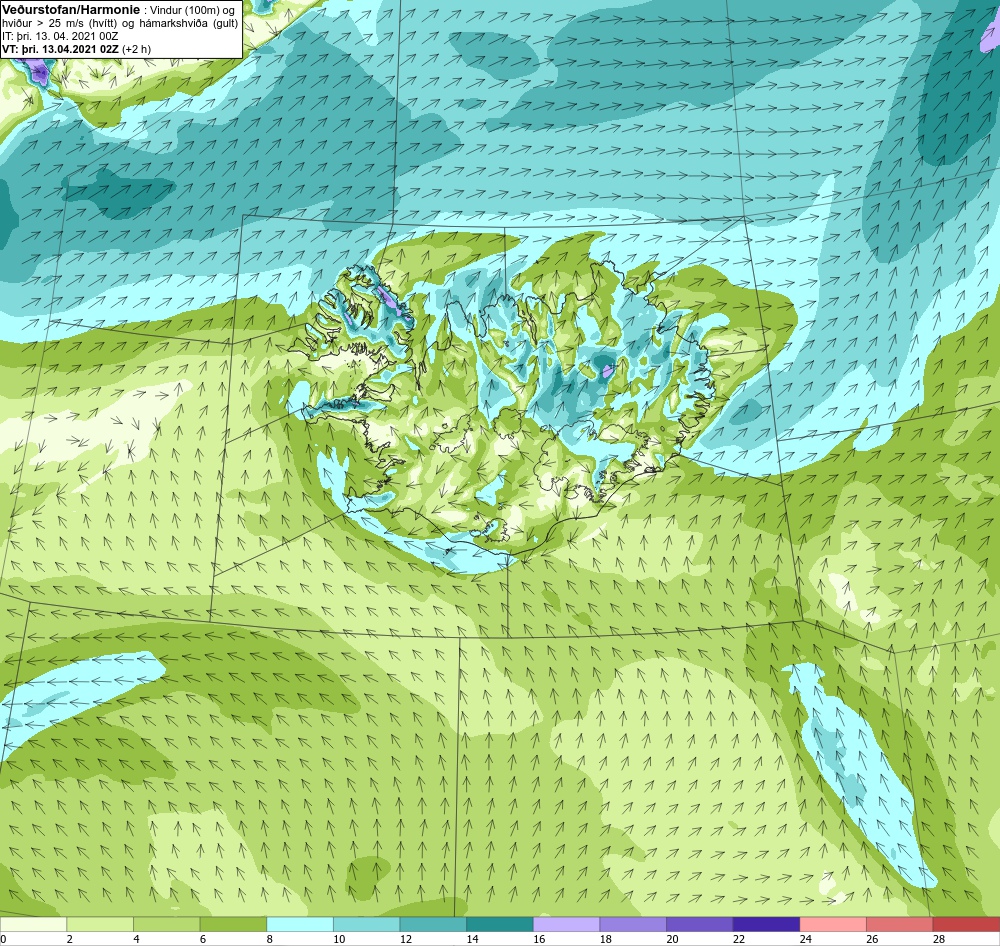
Task: Click the darker green 6–8 m/s legend swatch
Action: (x=233, y=924)
